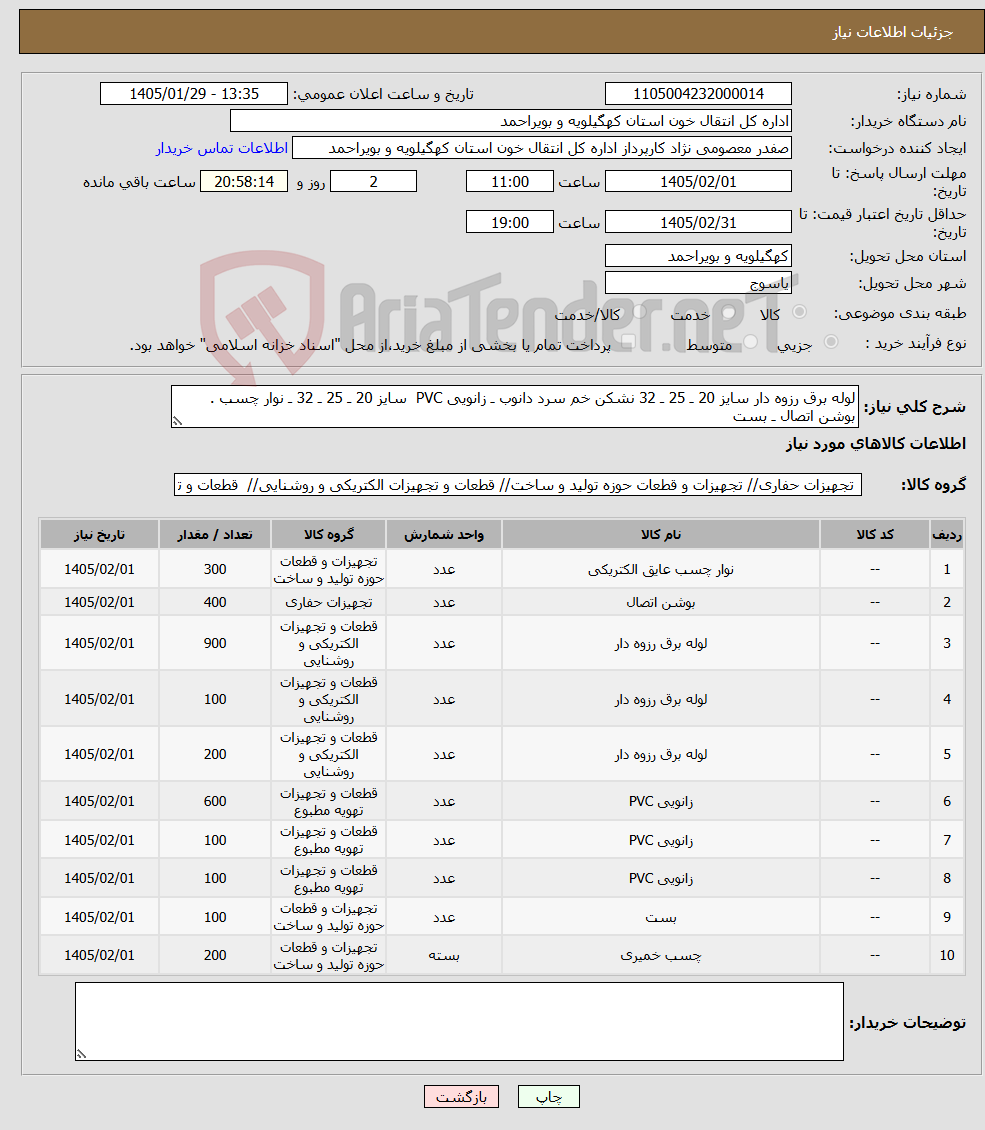This screenshot has height=1130, width=985.
Task: Click item name چسب خمیری
Action: tap(661, 956)
